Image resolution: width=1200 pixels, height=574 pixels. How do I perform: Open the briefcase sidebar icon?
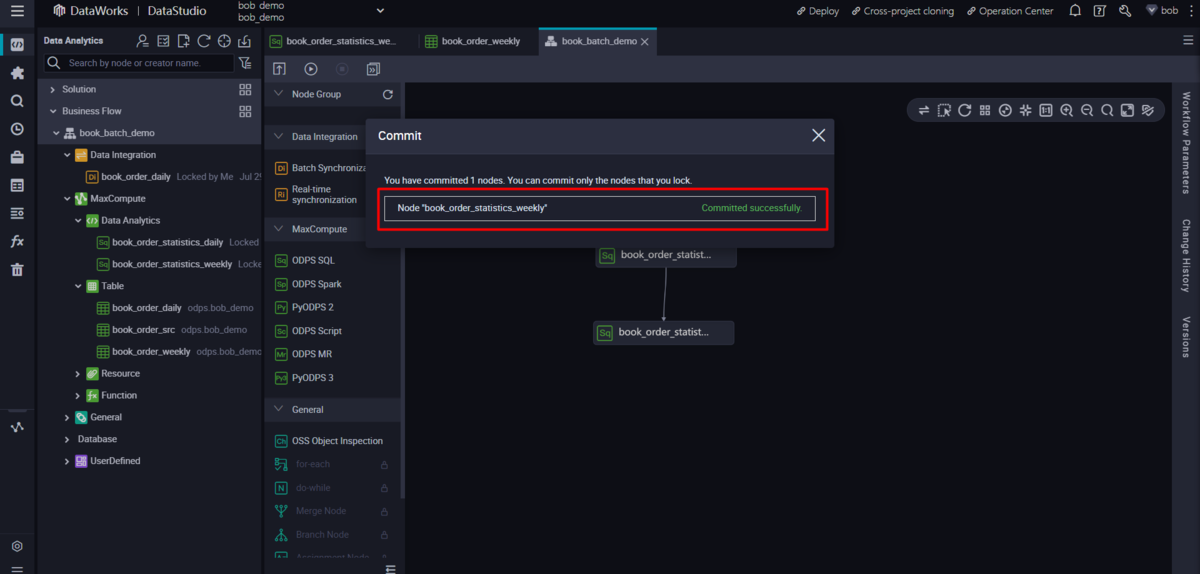coord(17,157)
